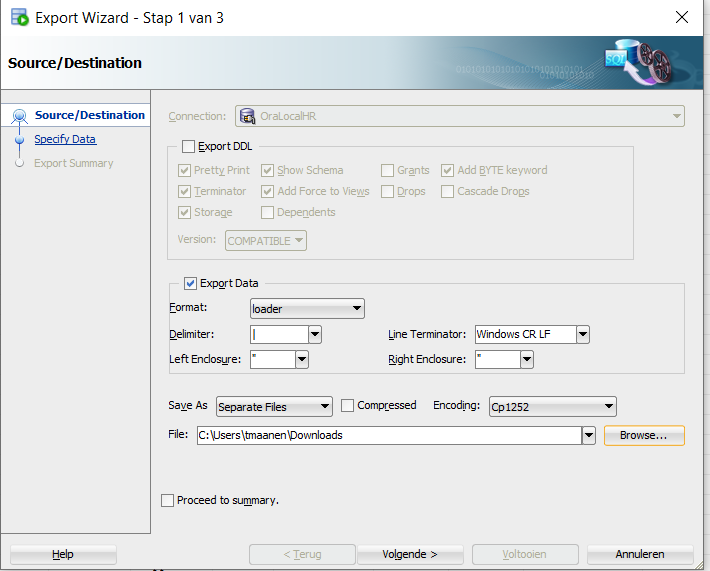
Task: Select the Source/Destination wizard step
Action: pos(90,115)
